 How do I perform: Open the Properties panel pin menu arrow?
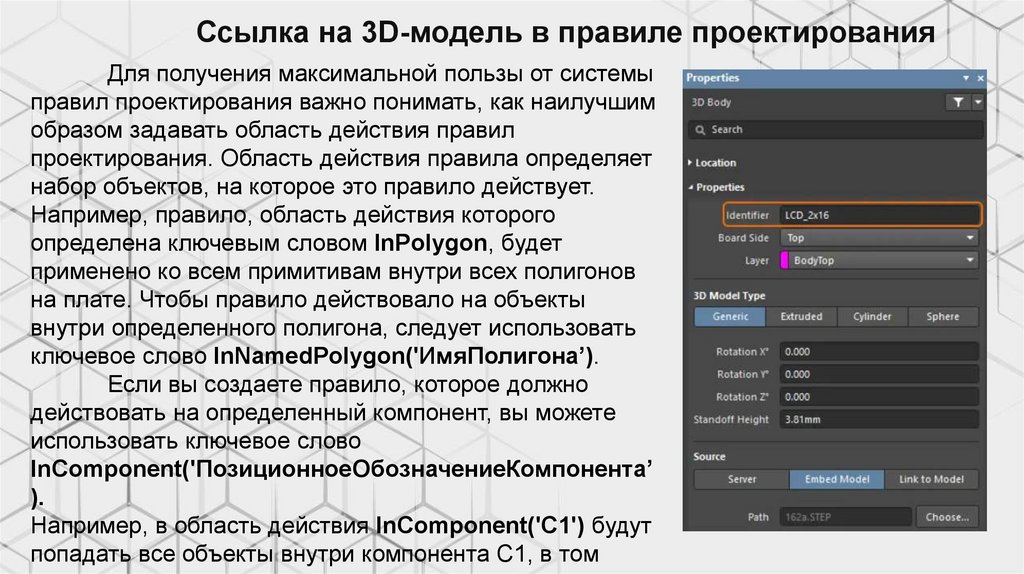point(966,77)
